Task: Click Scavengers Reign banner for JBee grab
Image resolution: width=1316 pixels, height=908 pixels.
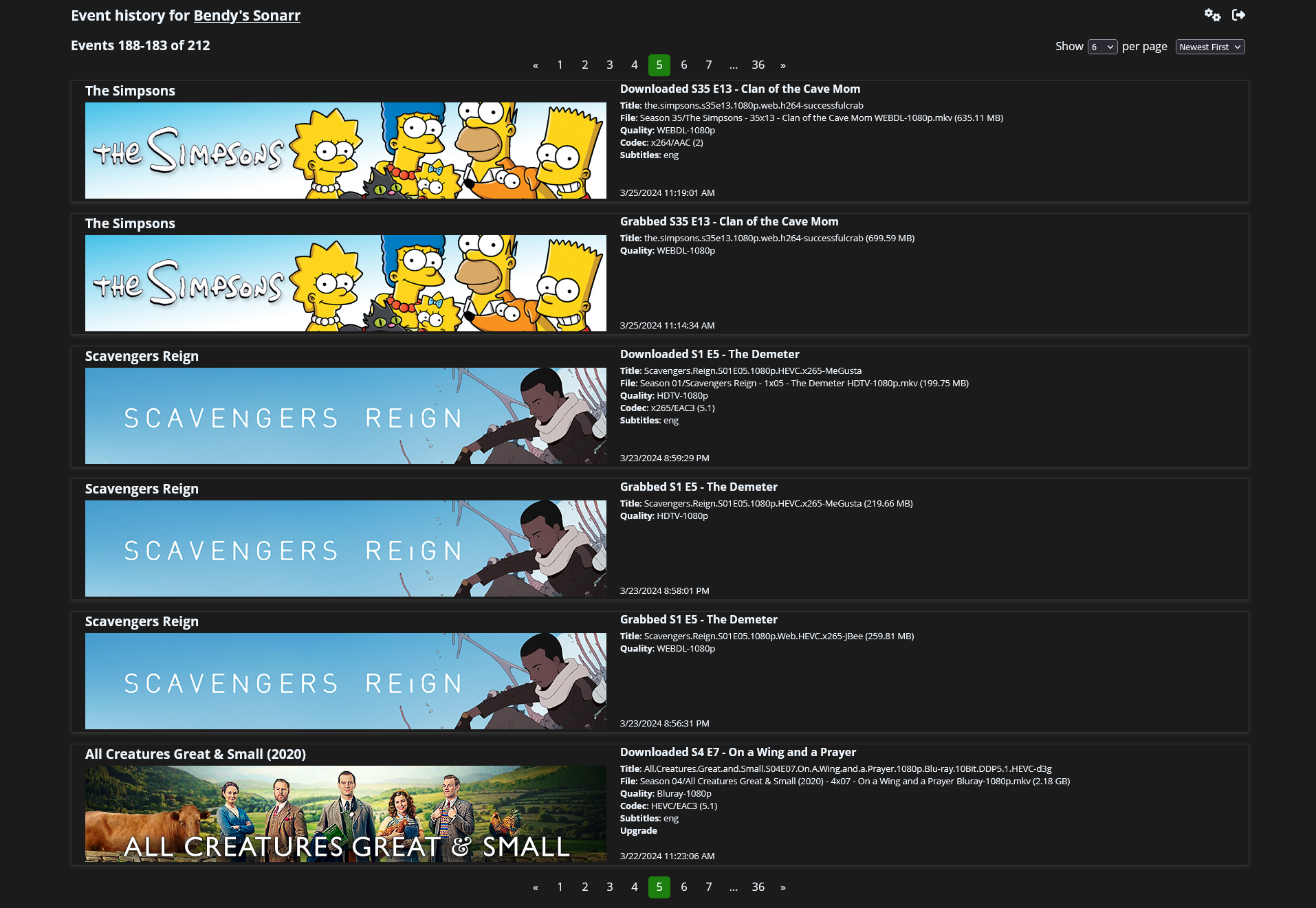Action: tap(346, 681)
